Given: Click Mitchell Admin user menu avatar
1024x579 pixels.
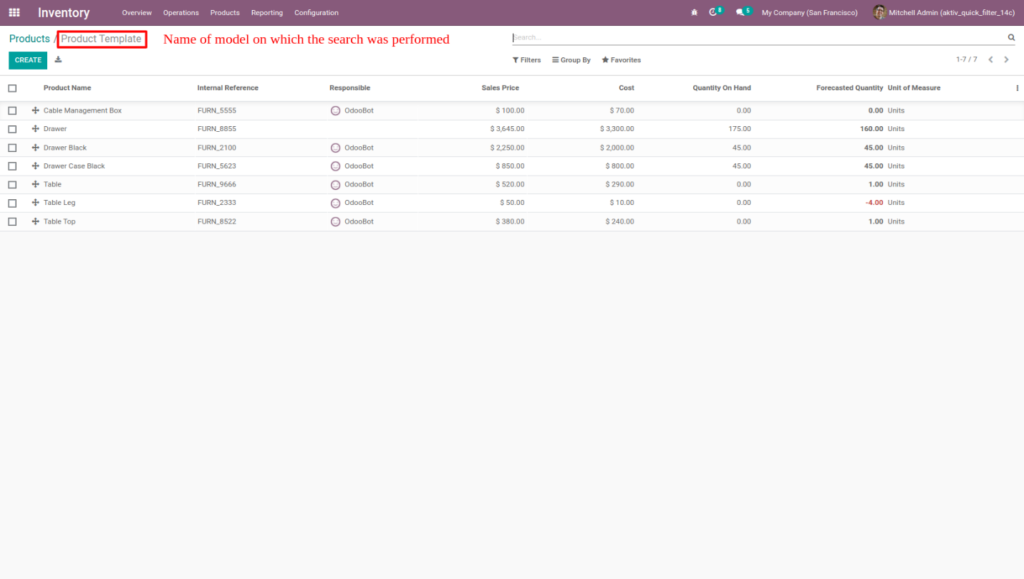Looking at the screenshot, I should coord(879,12).
